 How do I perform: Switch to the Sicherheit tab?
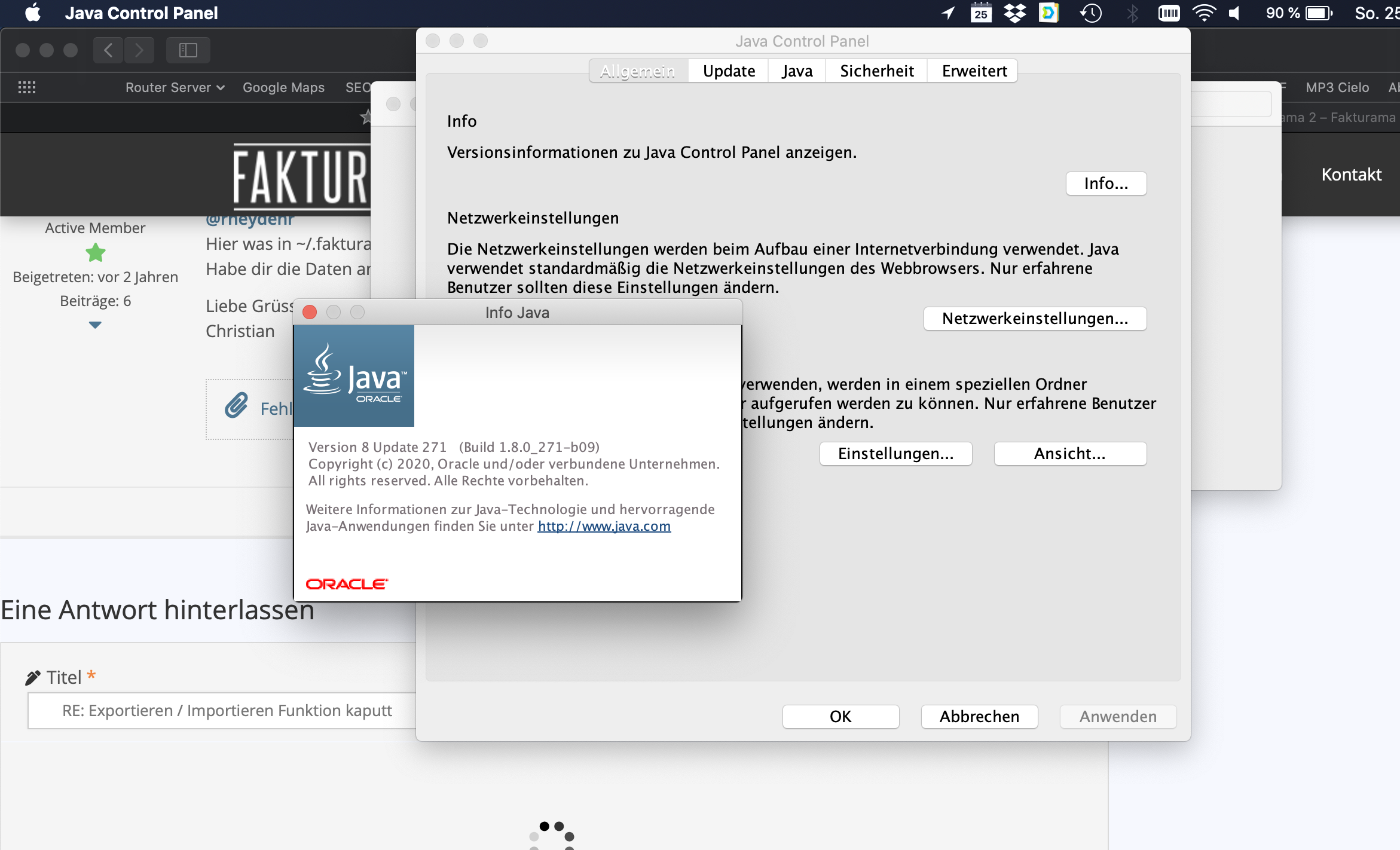(x=877, y=71)
